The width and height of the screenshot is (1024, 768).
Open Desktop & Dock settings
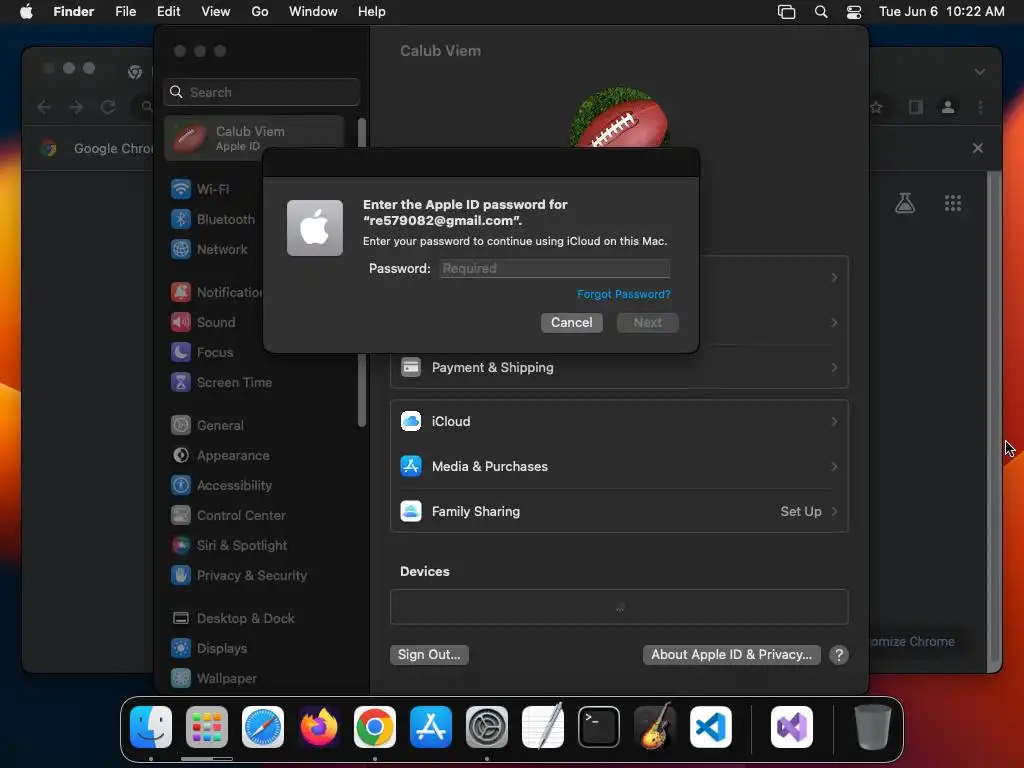[x=232, y=618]
